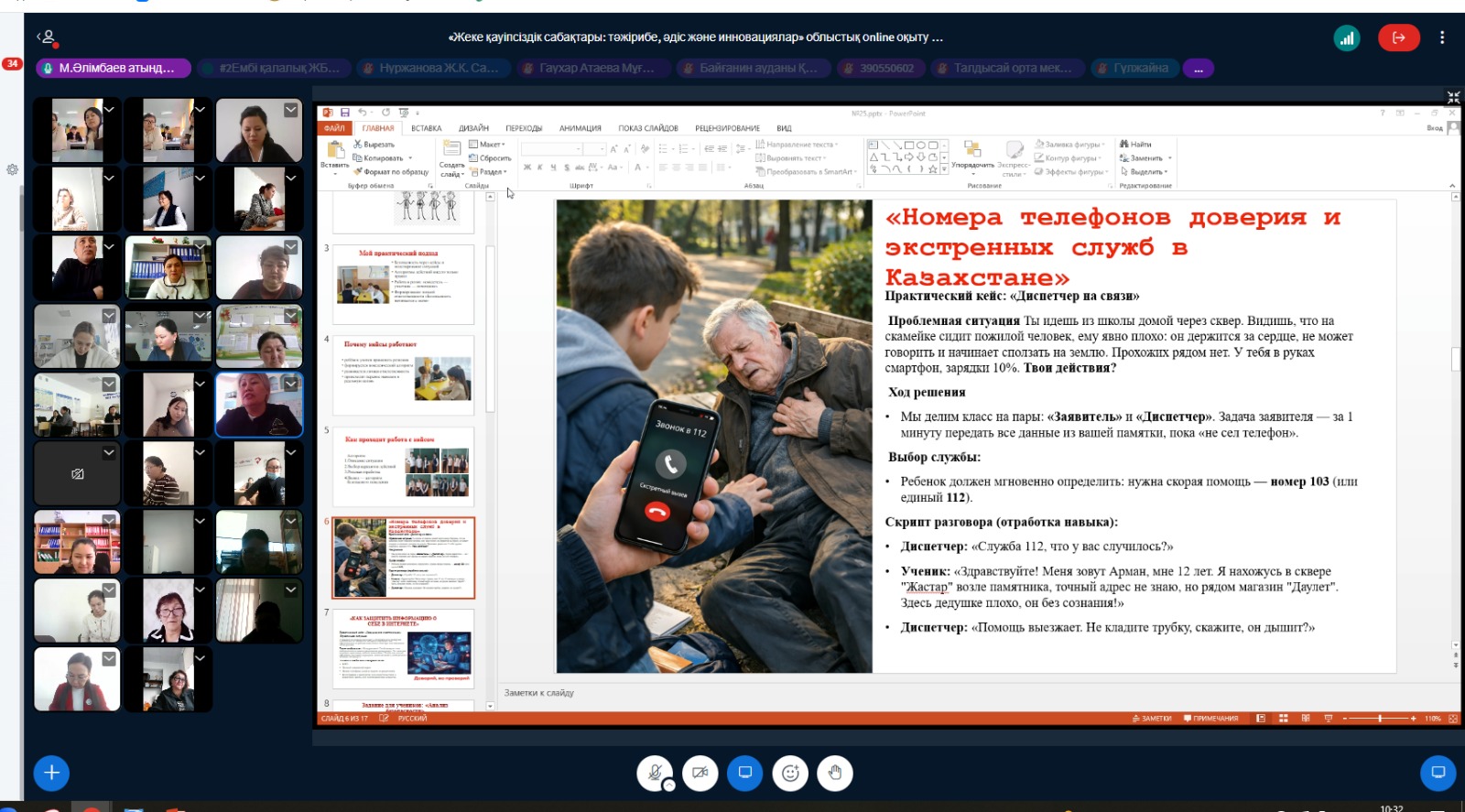Click the blue plus button
1465x812 pixels.
(51, 774)
